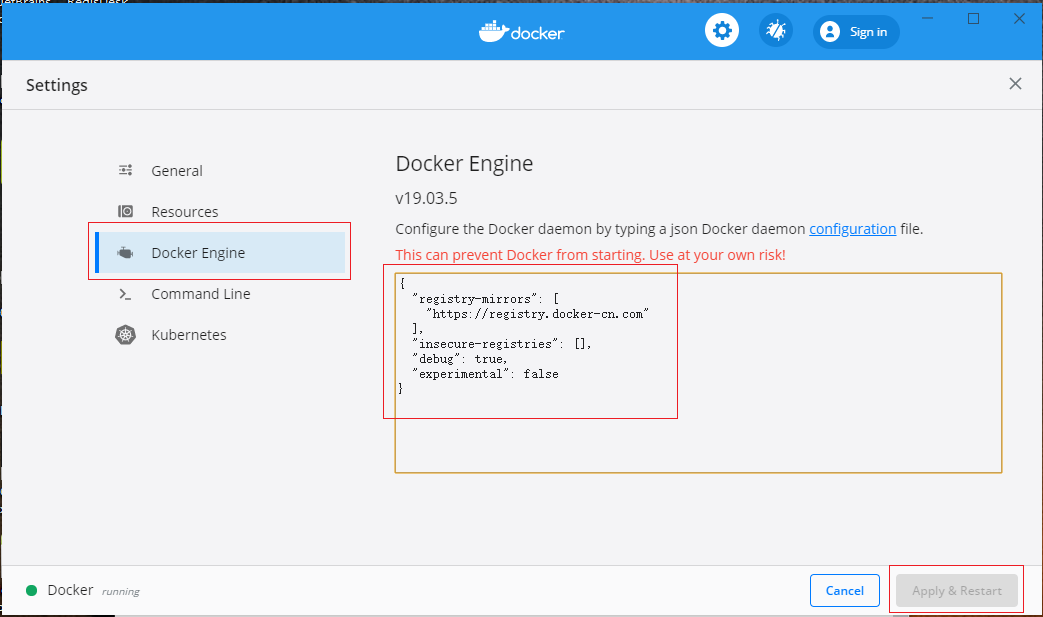Screen dimensions: 1043x617
Task: Maximize the Docker Desktop window
Action: tap(973, 19)
